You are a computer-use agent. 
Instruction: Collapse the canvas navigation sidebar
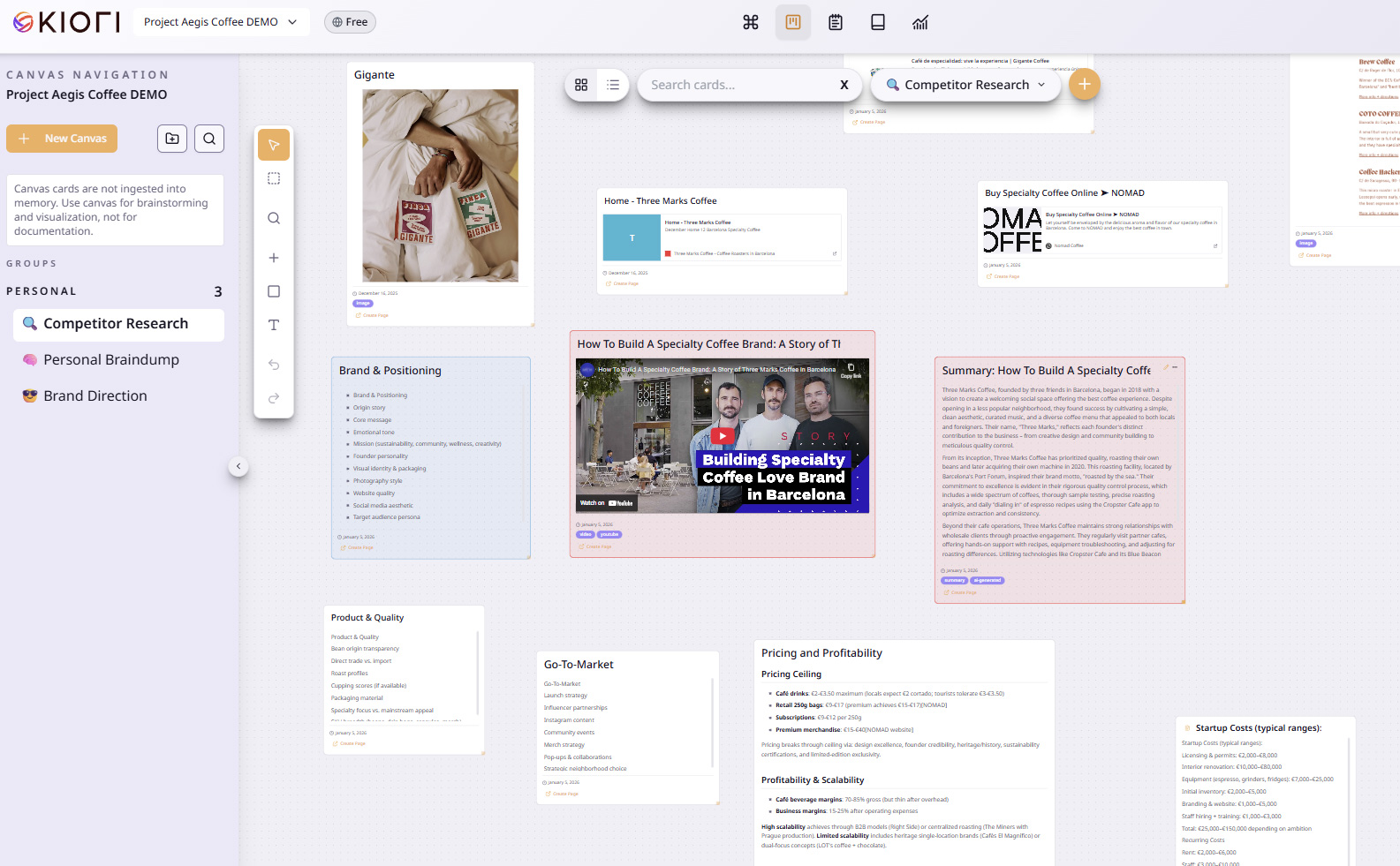point(238,466)
